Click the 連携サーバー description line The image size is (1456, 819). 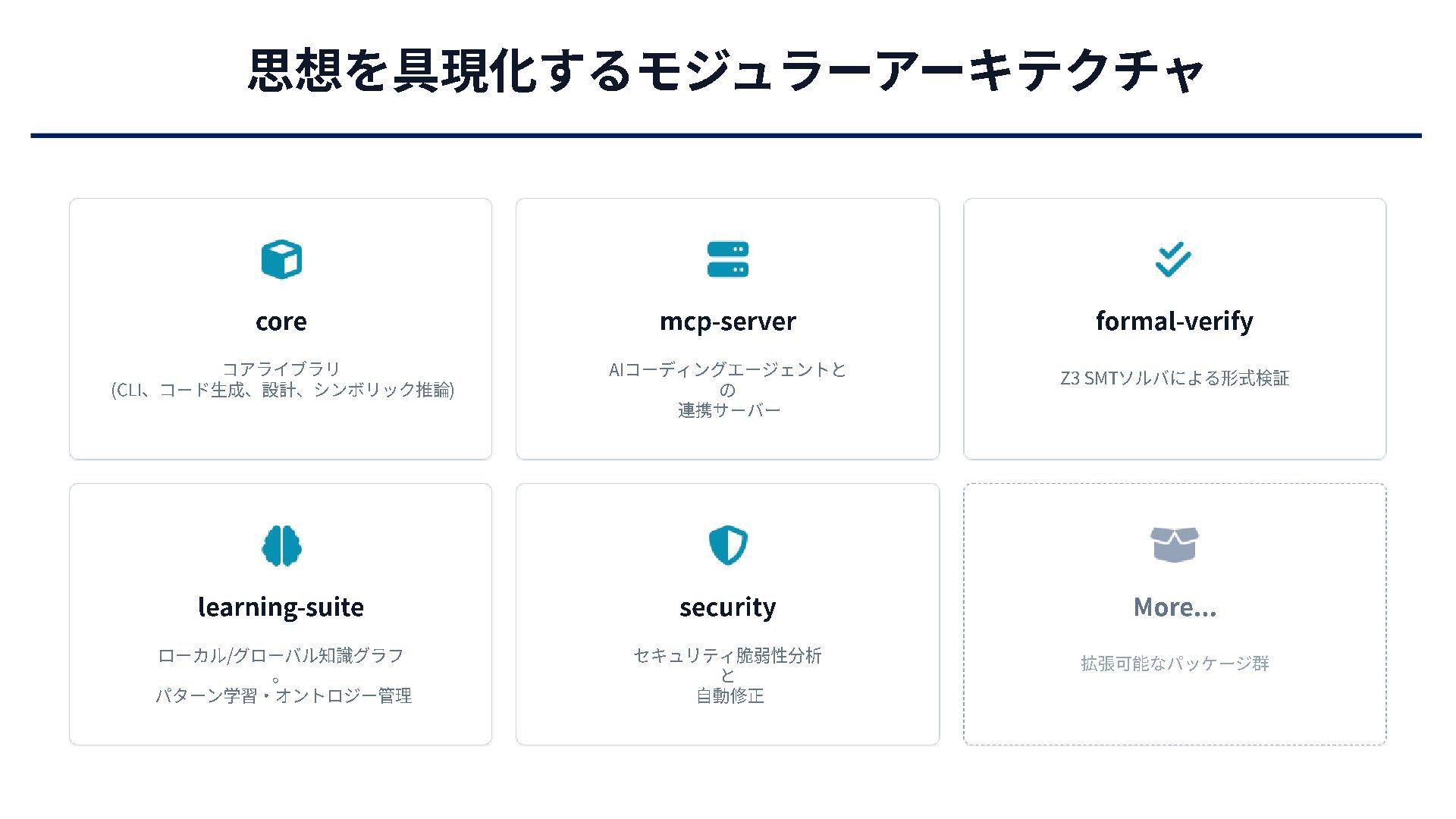tap(729, 410)
